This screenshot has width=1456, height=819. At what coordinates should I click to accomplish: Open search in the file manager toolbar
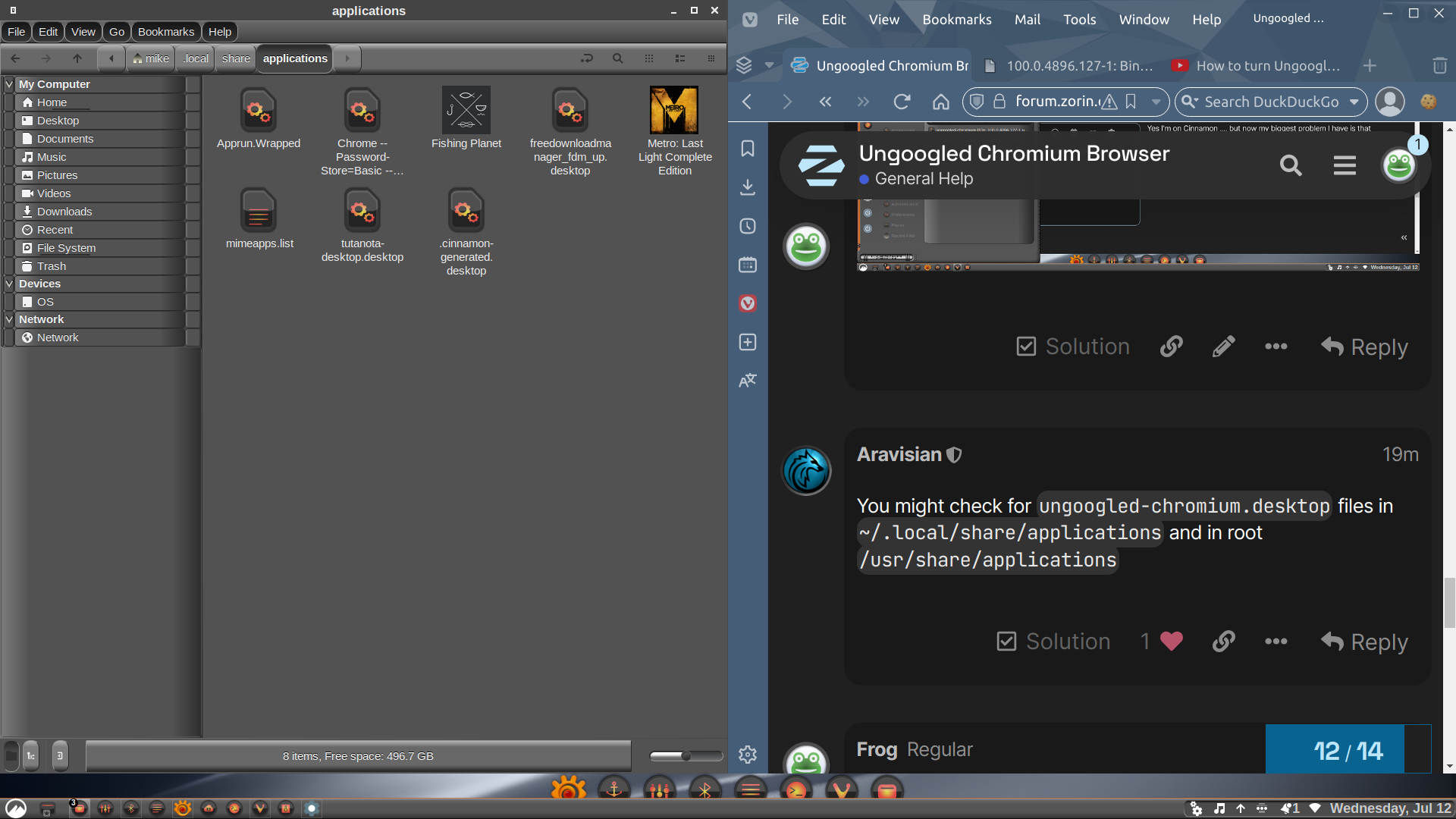tap(617, 58)
